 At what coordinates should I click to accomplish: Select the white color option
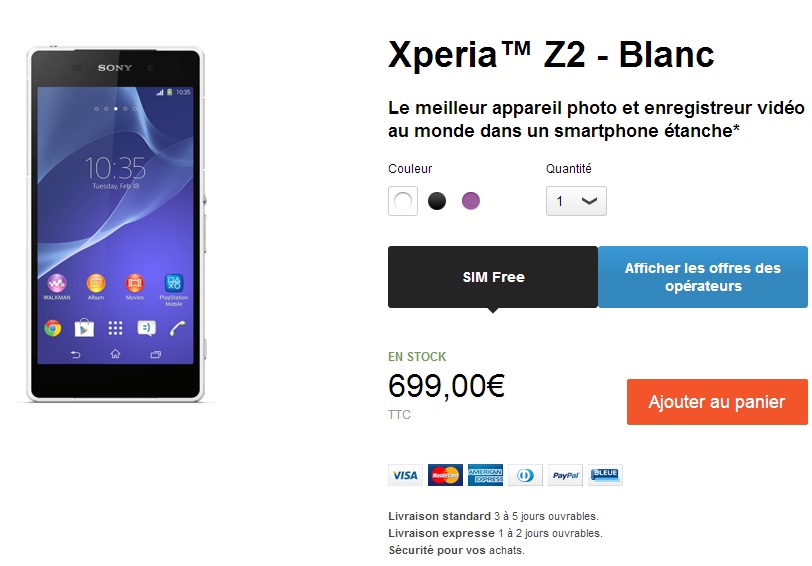click(x=403, y=201)
